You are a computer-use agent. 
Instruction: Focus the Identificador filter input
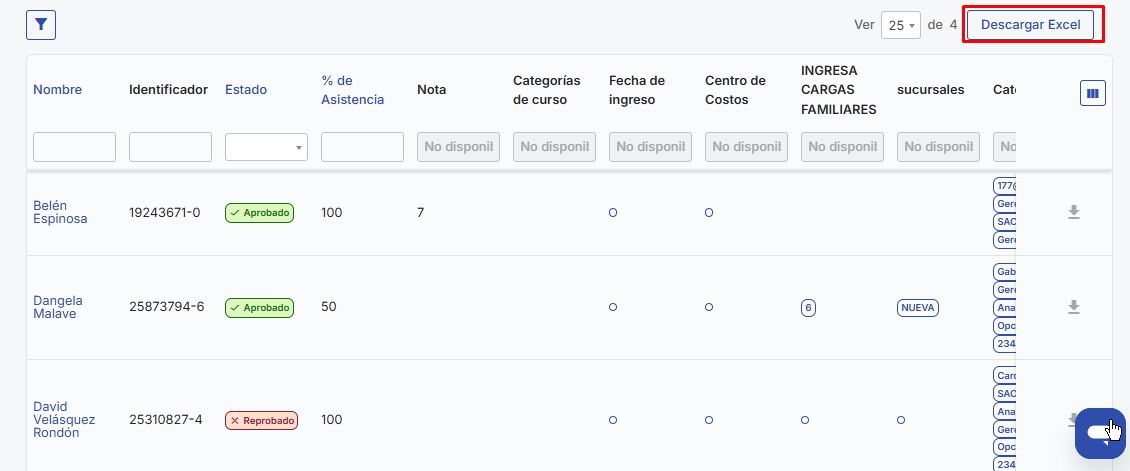(170, 147)
